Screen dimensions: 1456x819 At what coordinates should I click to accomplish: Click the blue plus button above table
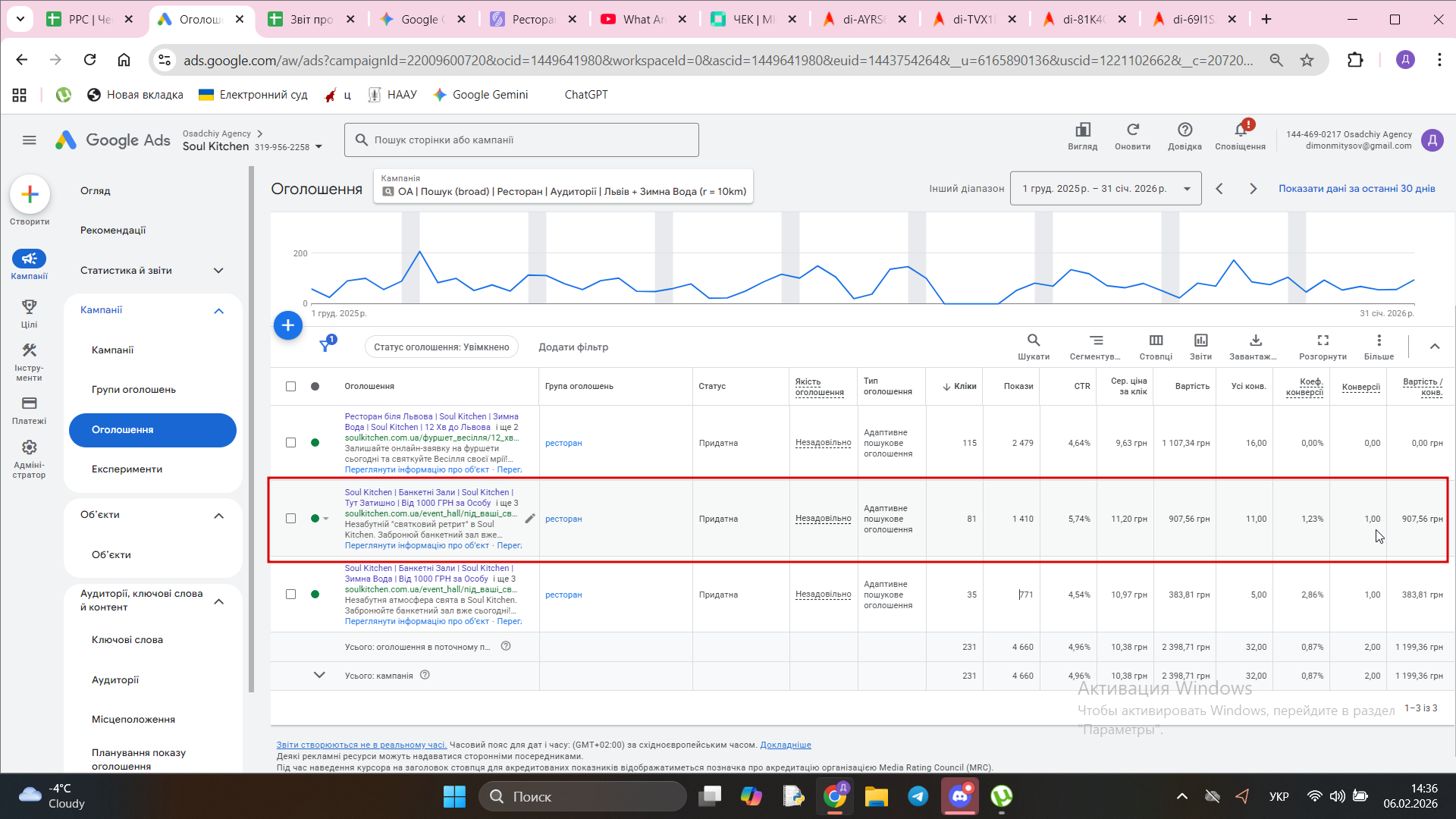point(288,325)
